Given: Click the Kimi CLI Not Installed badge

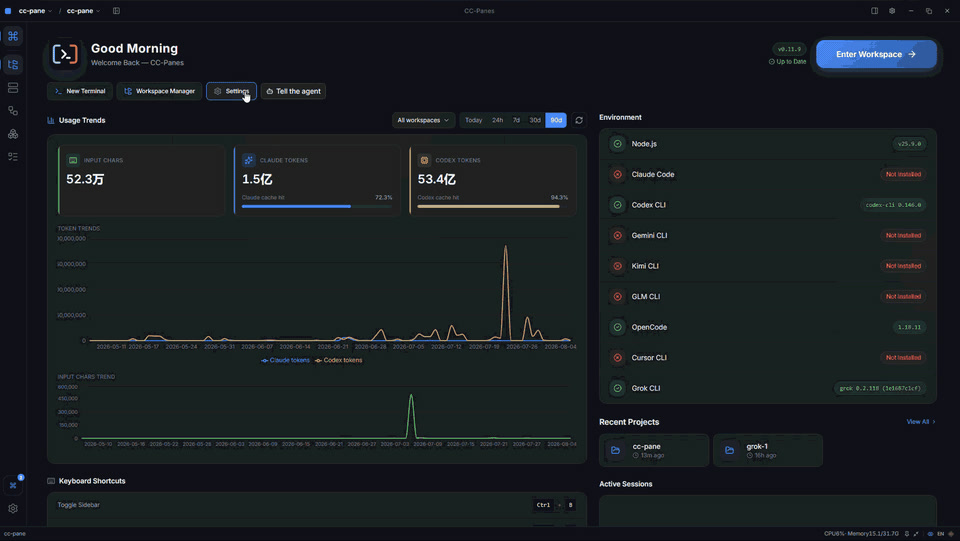Looking at the screenshot, I should [903, 266].
